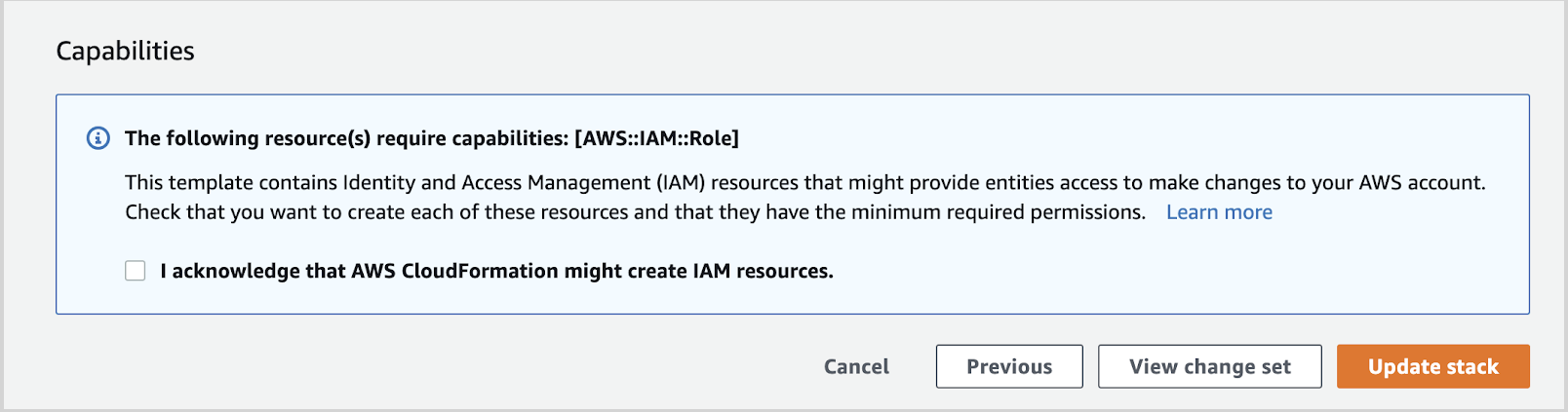Confirm changes by clicking Update stack
This screenshot has width=1568, height=412.
point(1432,366)
